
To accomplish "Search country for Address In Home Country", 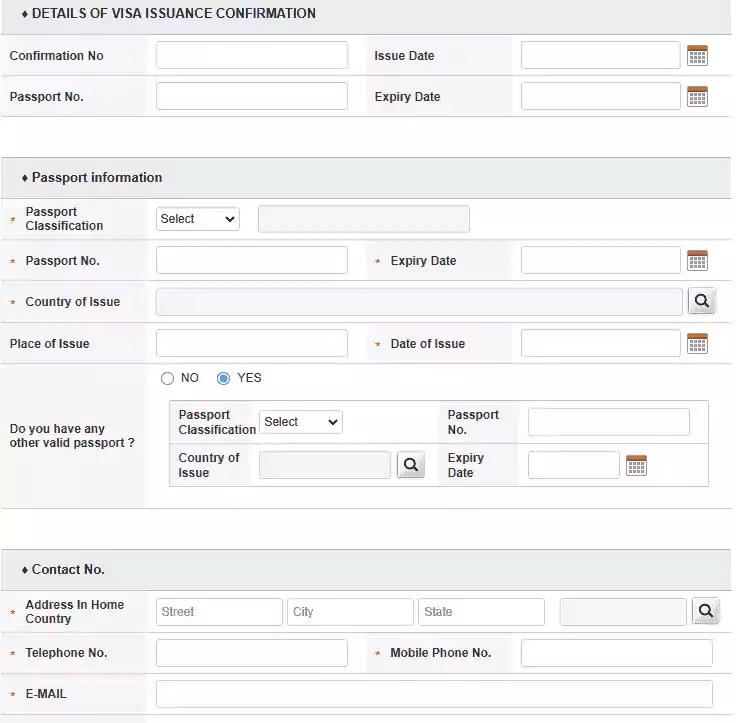I will click(x=705, y=611).
